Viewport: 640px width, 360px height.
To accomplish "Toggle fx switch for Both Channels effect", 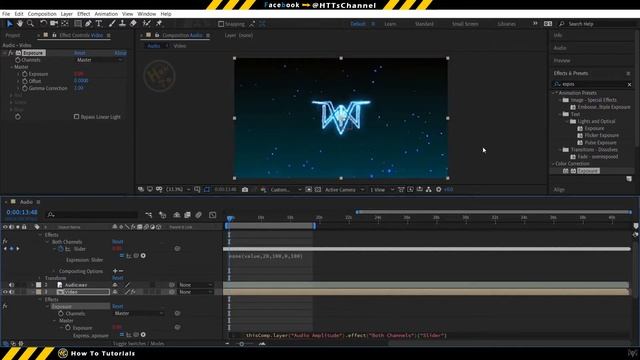I will coord(5,242).
